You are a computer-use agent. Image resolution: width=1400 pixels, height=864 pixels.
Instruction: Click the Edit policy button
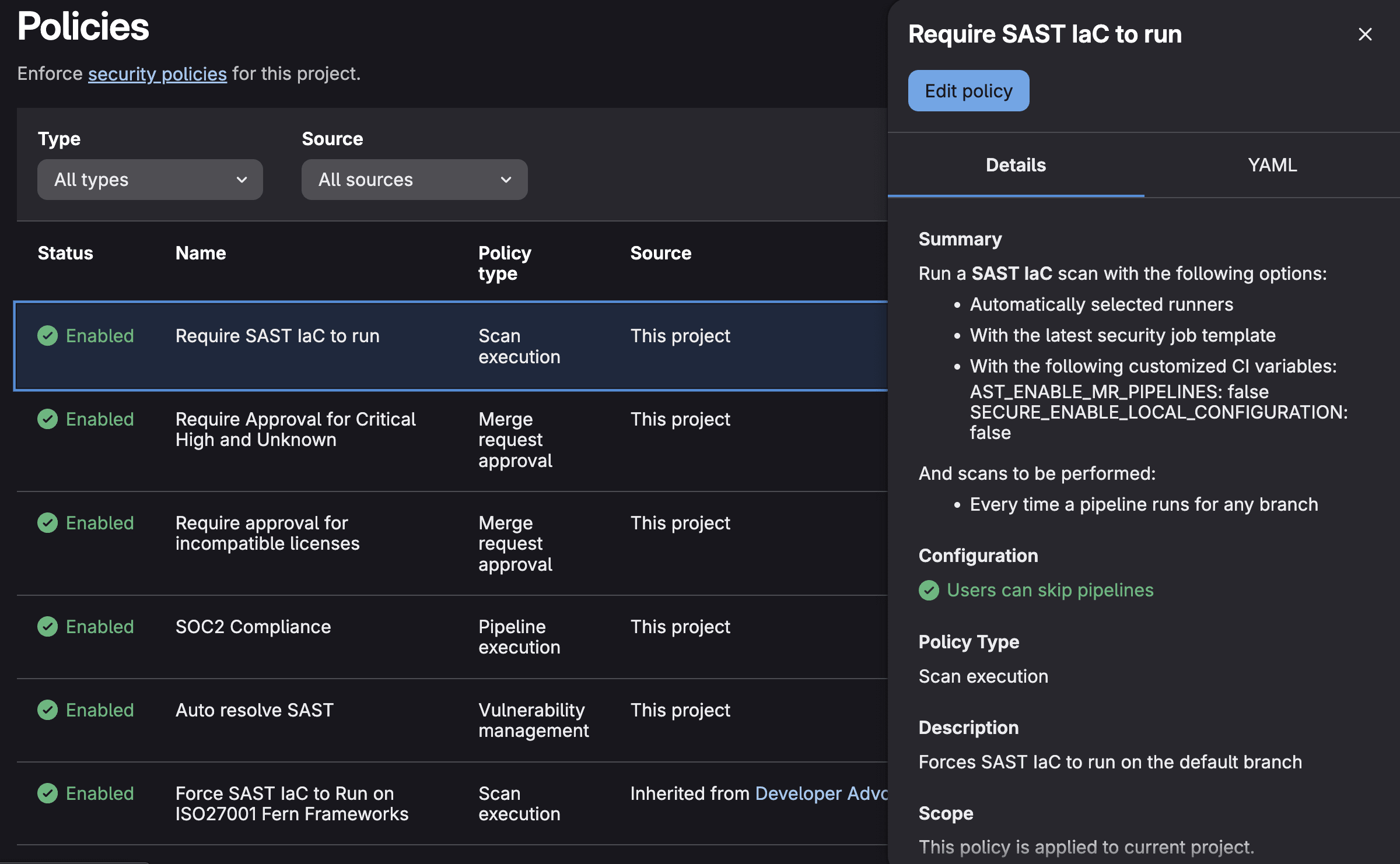click(x=968, y=90)
